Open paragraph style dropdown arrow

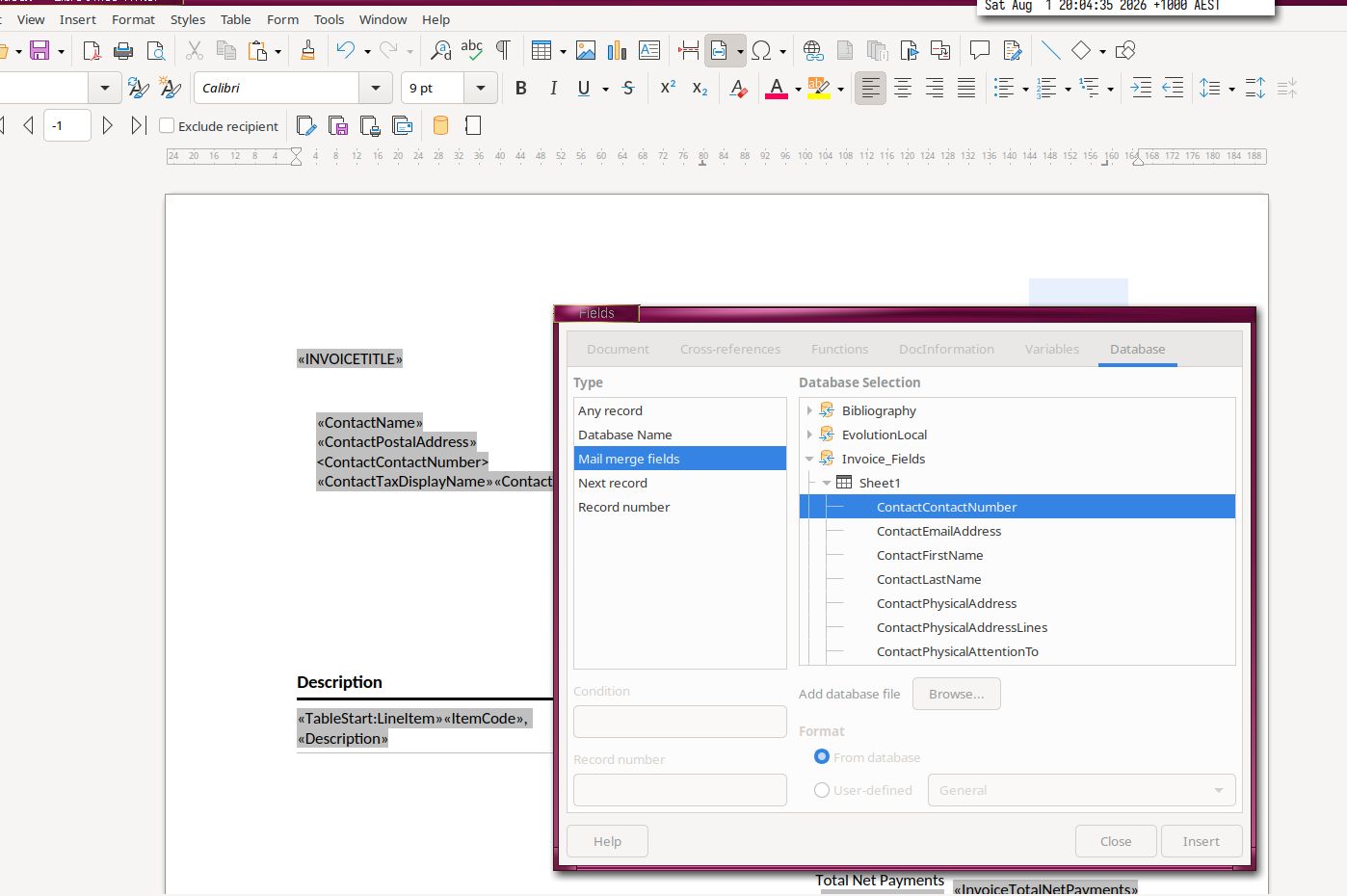coord(105,88)
